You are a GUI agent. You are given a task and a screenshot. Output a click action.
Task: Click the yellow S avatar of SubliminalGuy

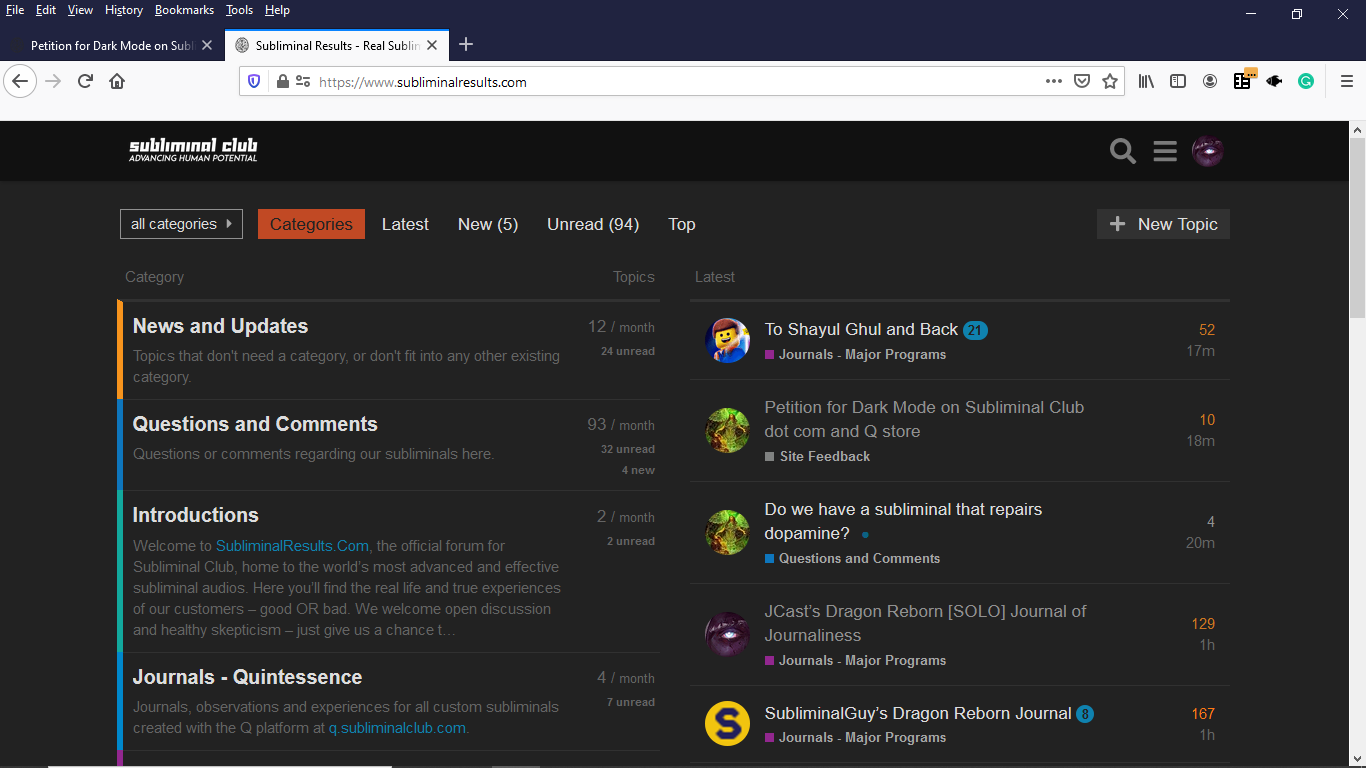(727, 723)
